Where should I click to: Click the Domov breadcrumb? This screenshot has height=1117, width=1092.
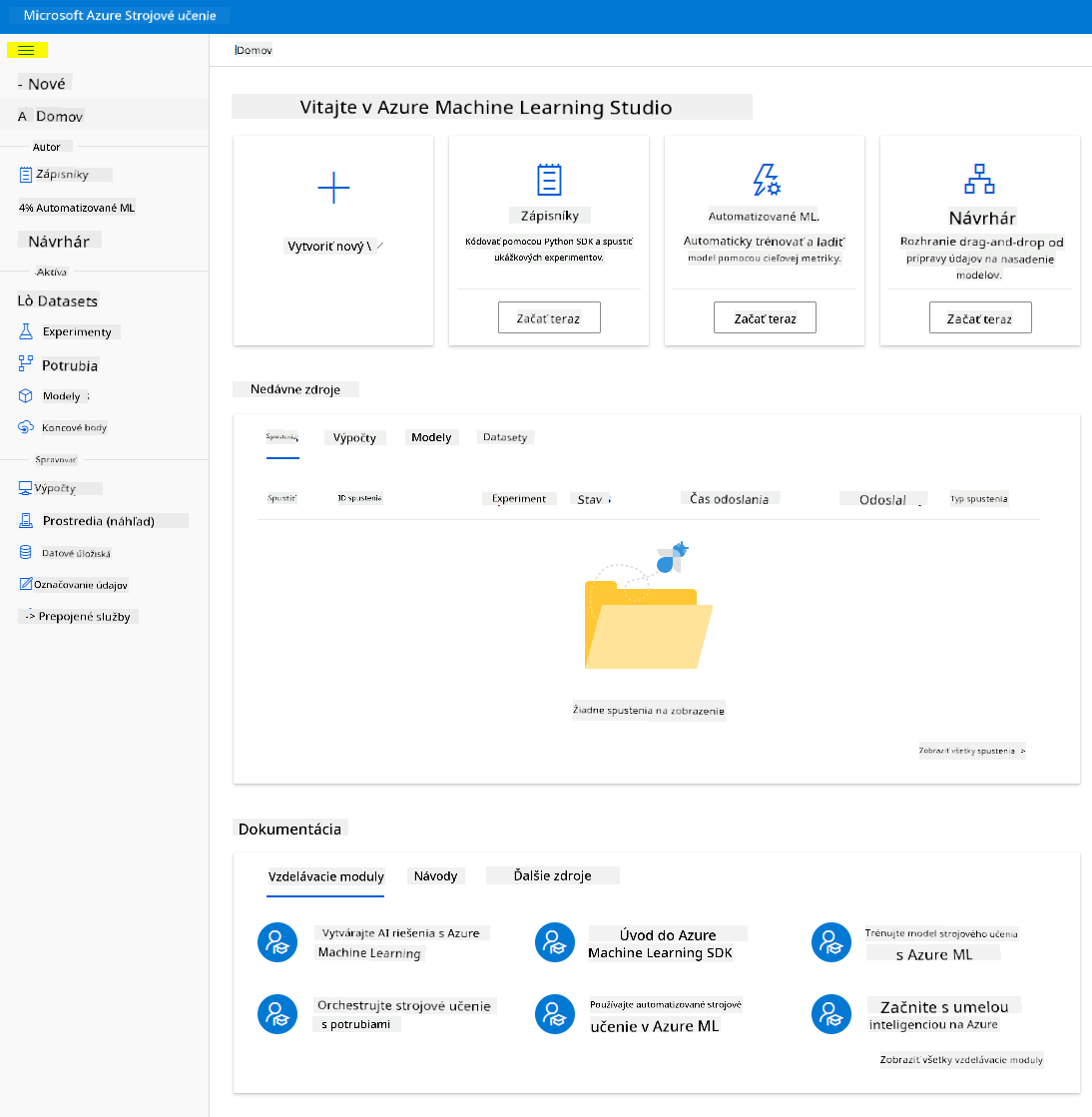[x=254, y=50]
